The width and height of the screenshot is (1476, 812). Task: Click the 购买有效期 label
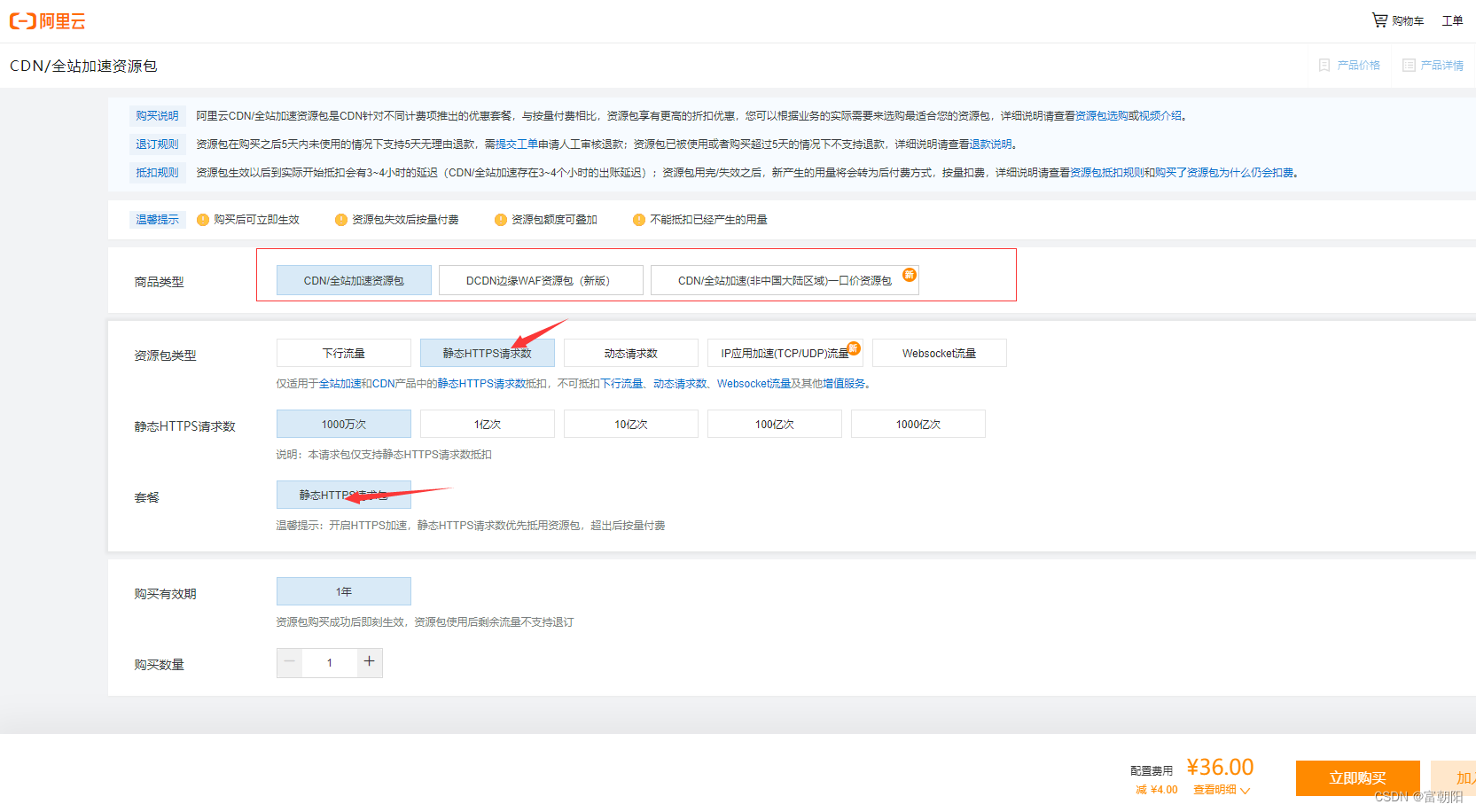pyautogui.click(x=165, y=594)
